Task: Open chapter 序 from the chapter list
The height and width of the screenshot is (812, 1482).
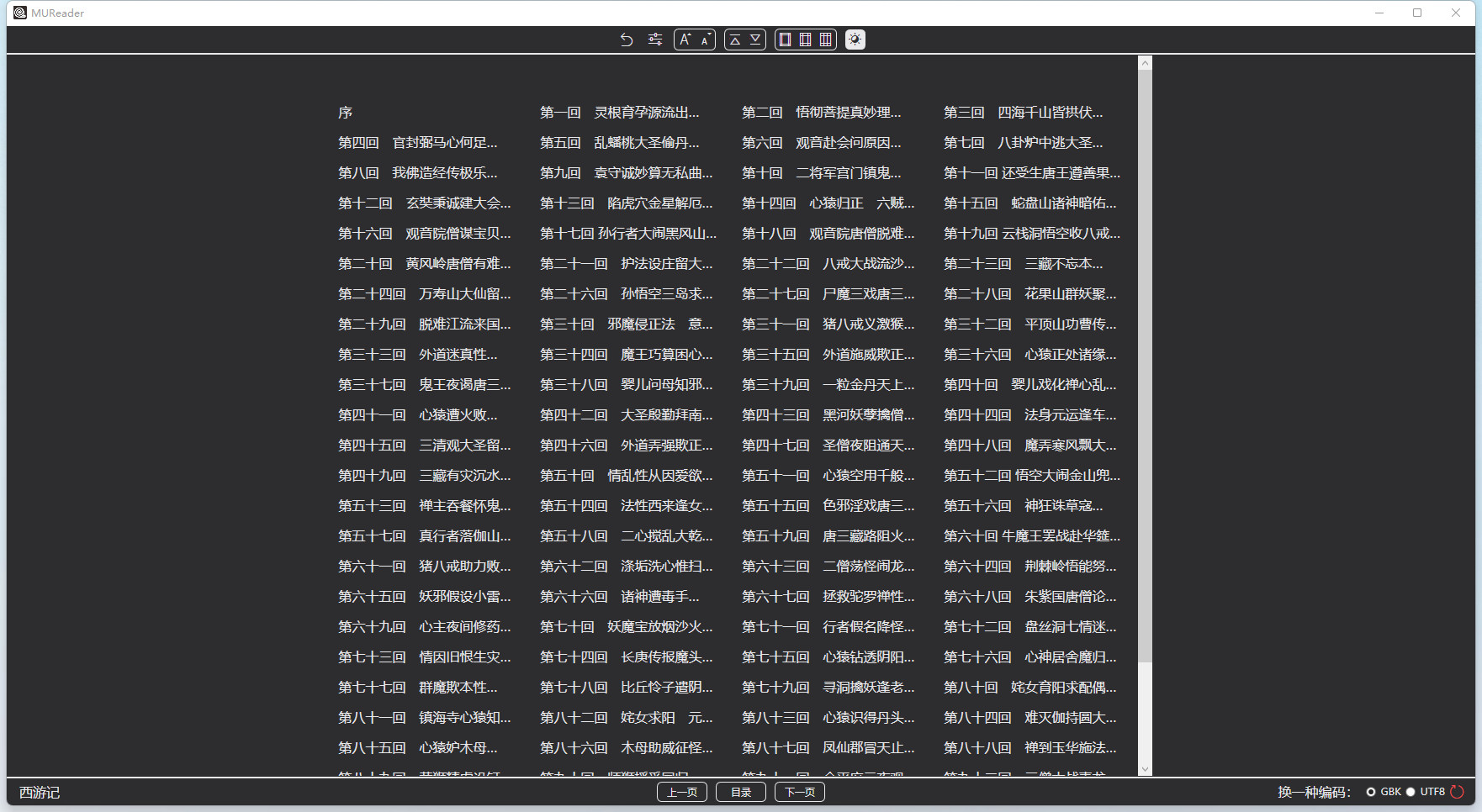Action: coord(346,112)
